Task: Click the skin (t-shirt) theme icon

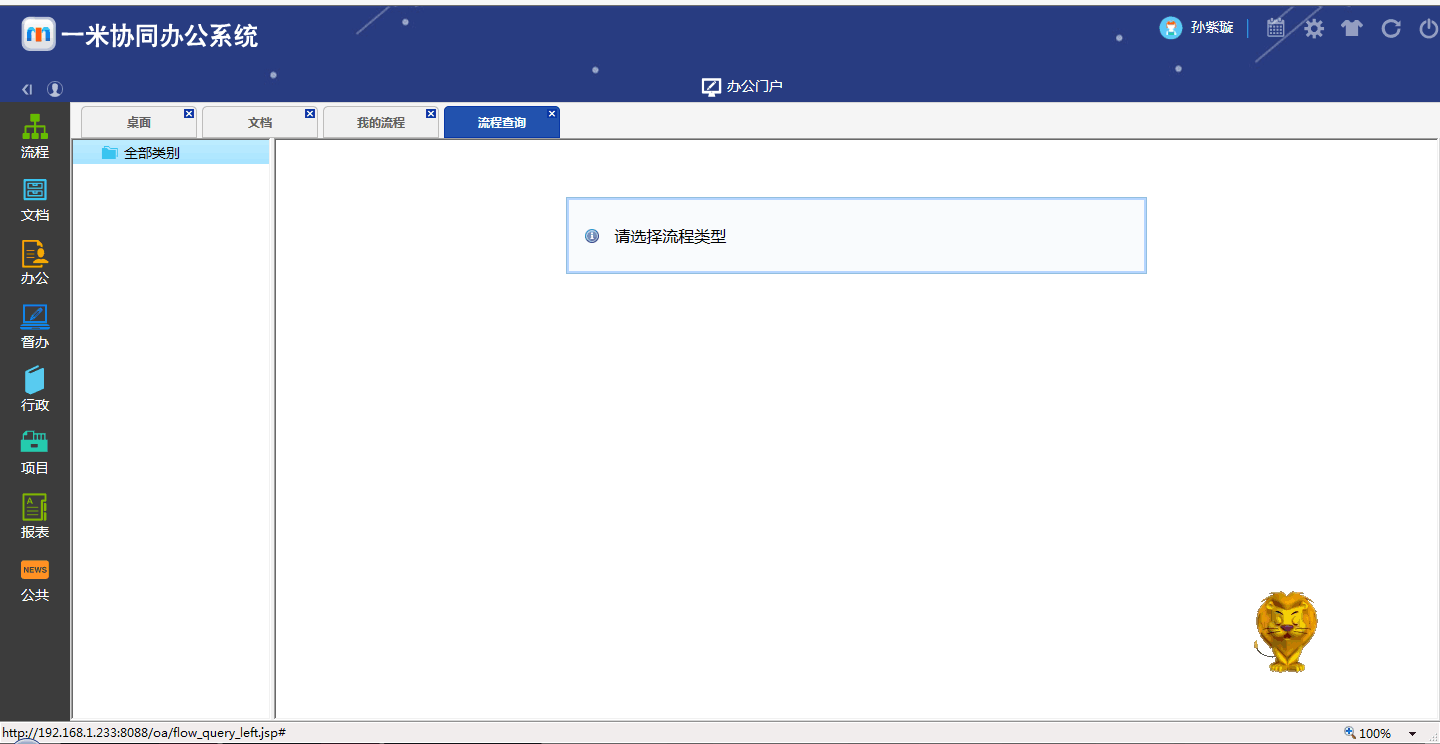Action: point(1352,28)
